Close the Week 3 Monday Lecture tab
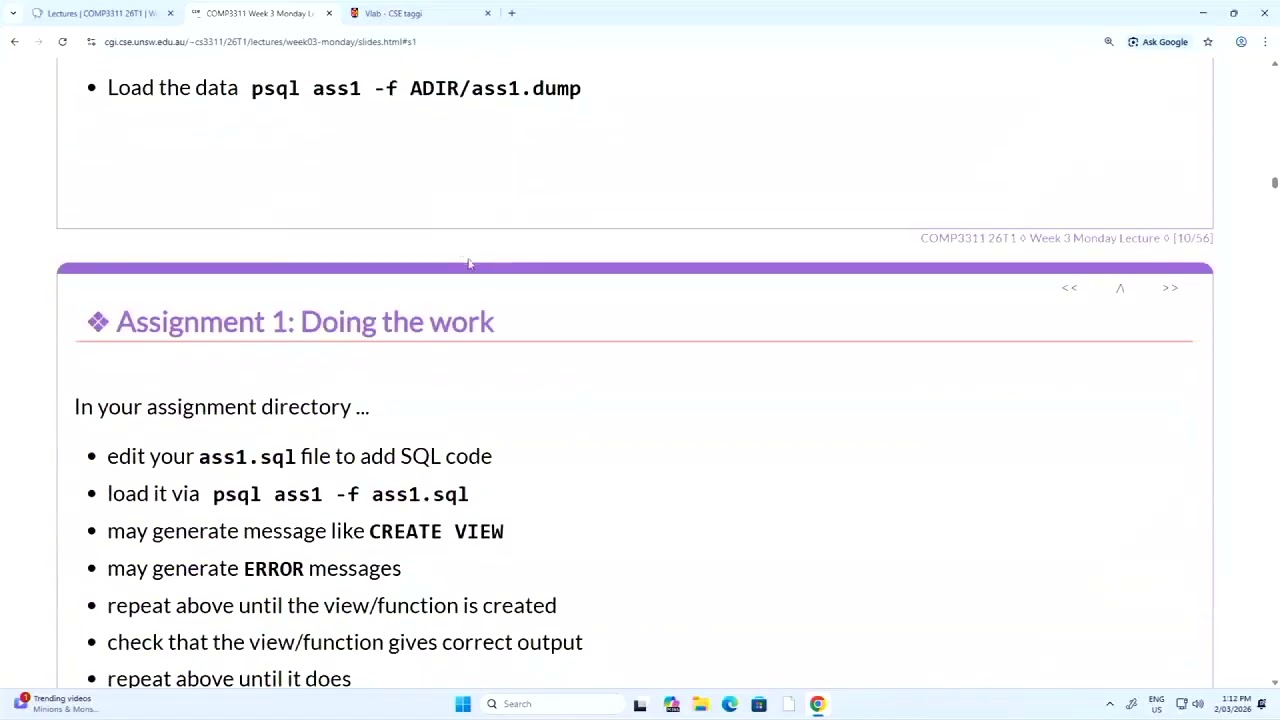The width and height of the screenshot is (1280, 720). coord(329,13)
